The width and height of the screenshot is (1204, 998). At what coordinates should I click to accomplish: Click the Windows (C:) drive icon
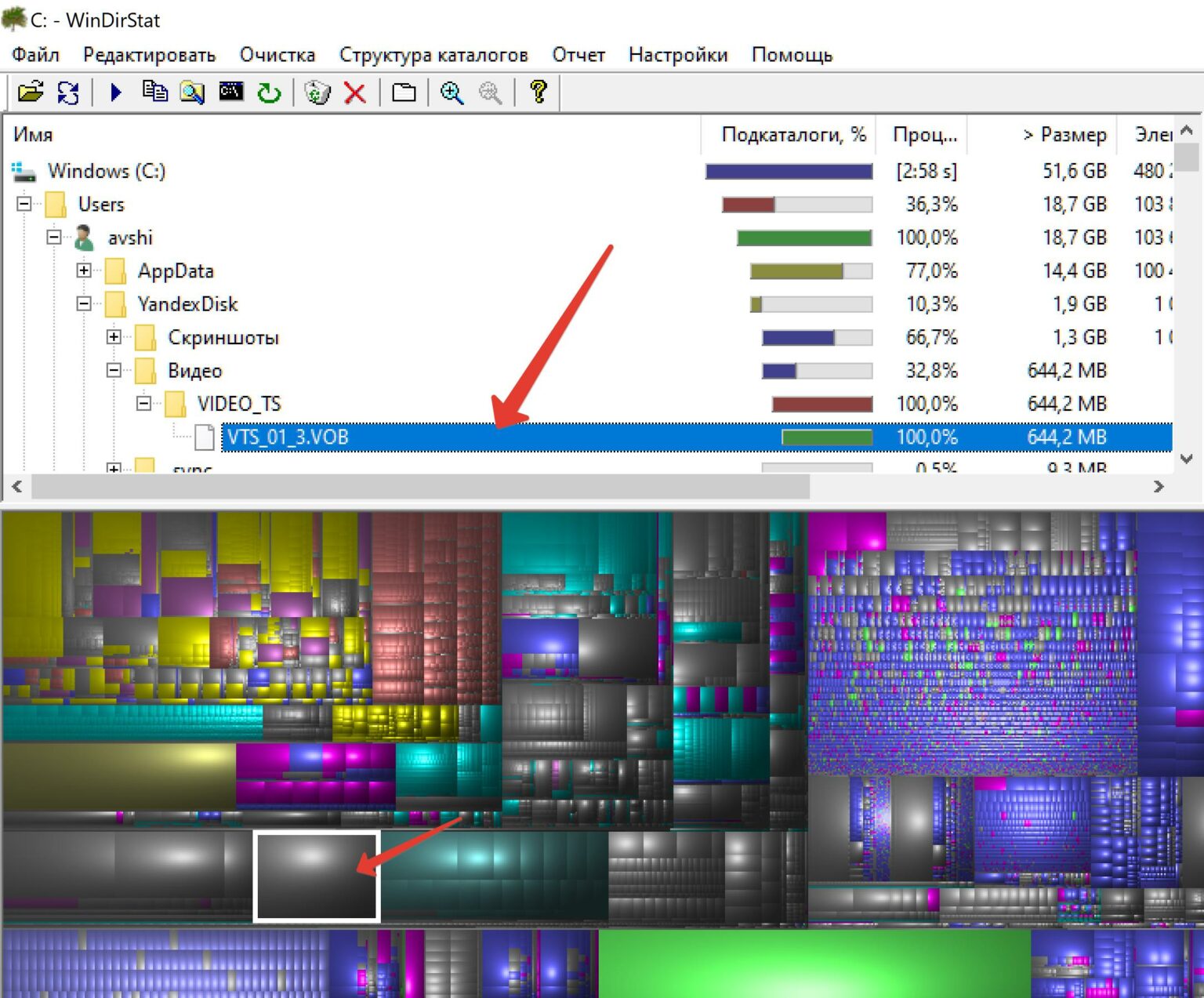coord(24,171)
